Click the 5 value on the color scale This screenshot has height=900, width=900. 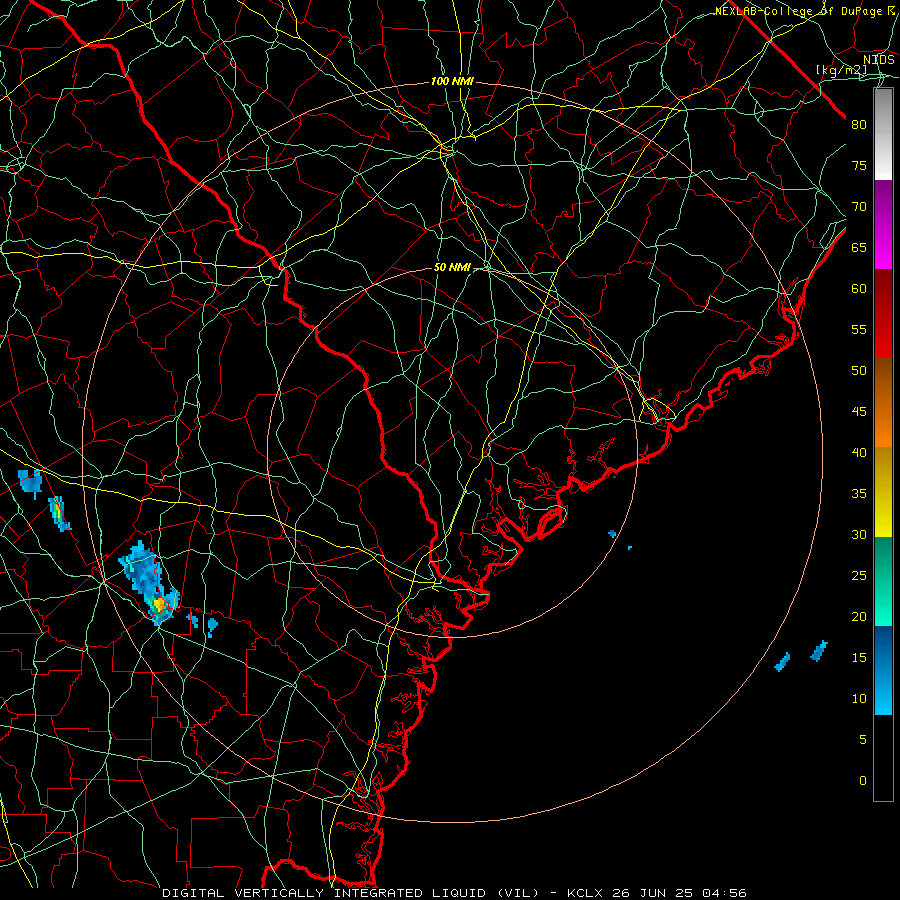click(863, 739)
